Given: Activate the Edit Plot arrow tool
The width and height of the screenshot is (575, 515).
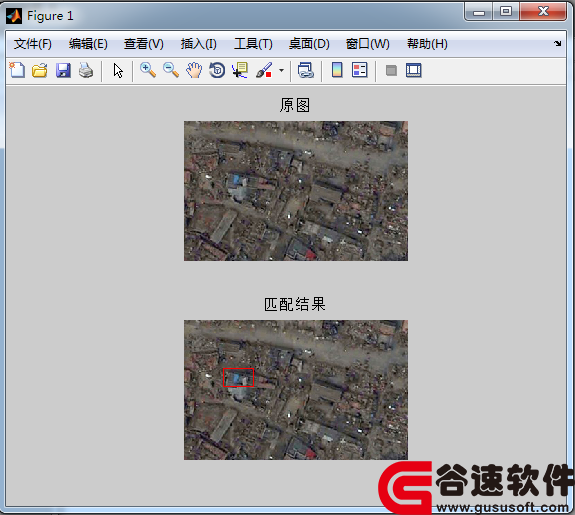Looking at the screenshot, I should pos(118,70).
